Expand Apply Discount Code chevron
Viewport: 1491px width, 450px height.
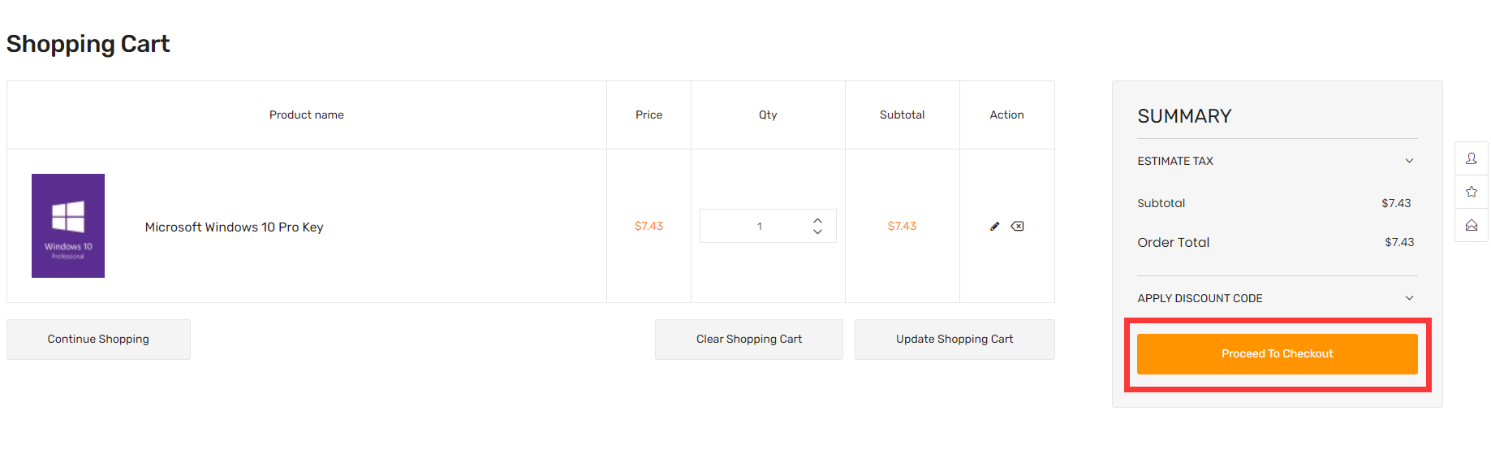[x=1409, y=298]
